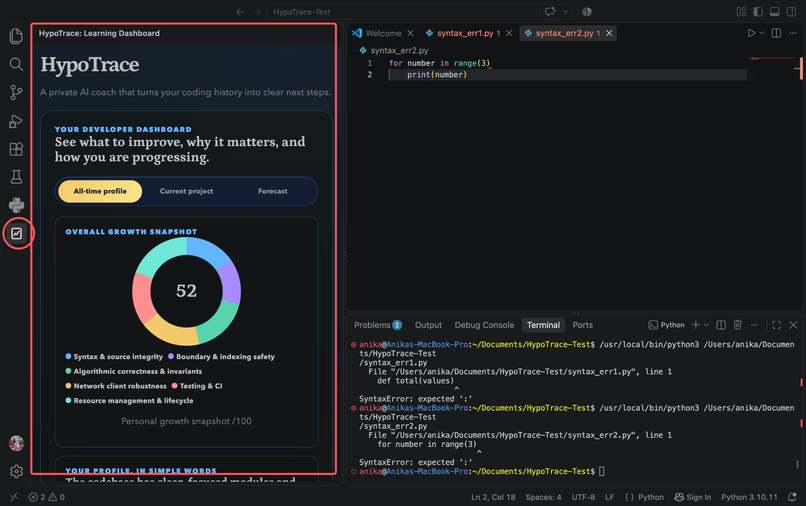Change file encoding UTF-8
Image resolution: width=806 pixels, height=506 pixels.
(583, 497)
